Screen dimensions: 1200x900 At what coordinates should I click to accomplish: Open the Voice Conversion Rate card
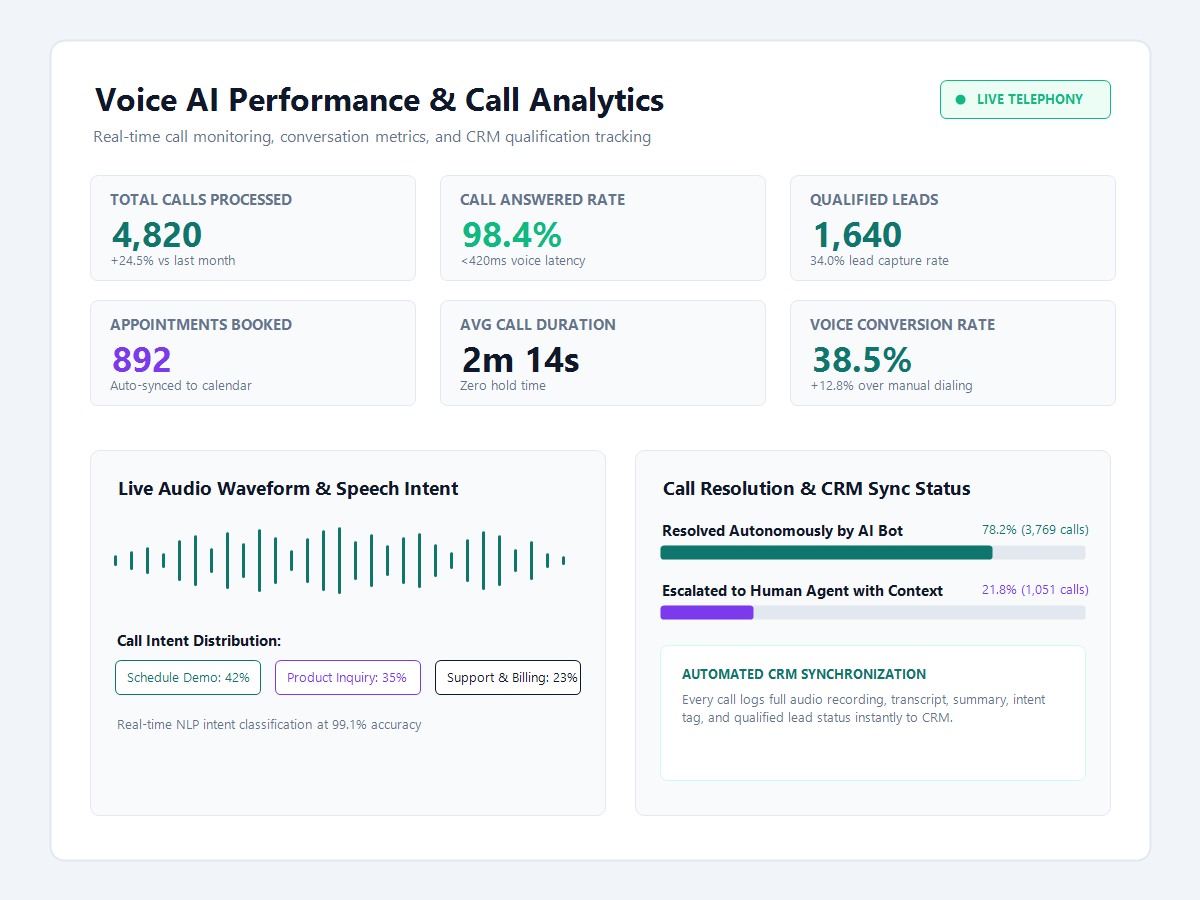point(953,353)
